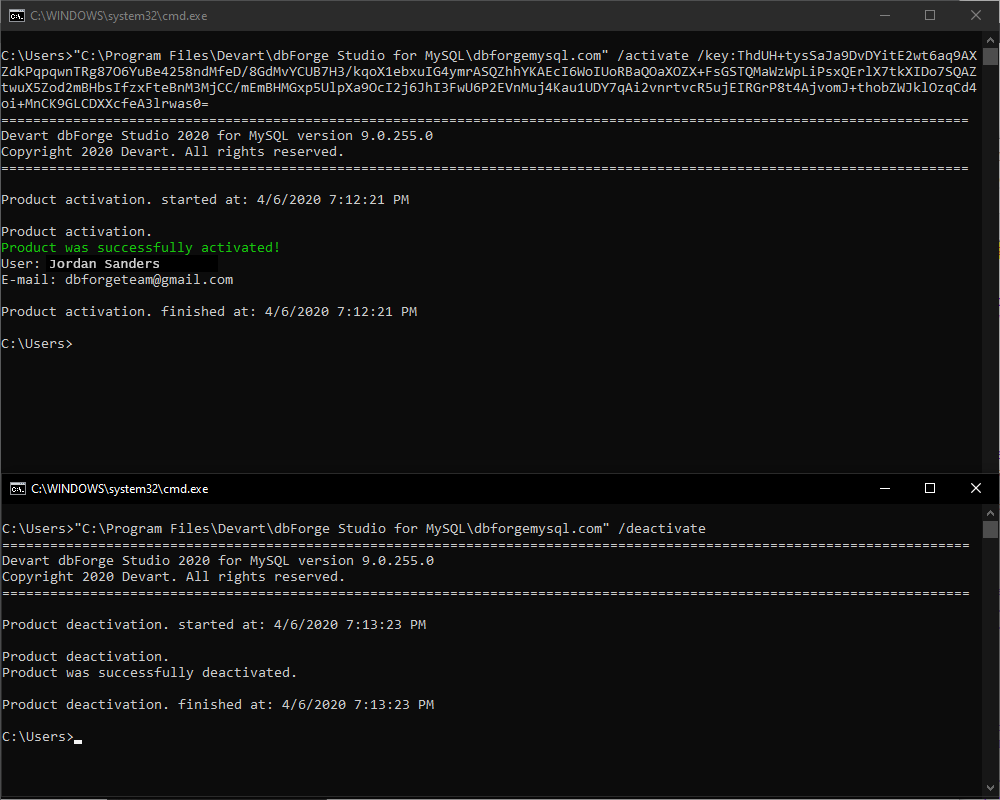Click the E-mail dbforgeteam@gmail.com line
Screen dimensions: 1000x800
click(117, 279)
